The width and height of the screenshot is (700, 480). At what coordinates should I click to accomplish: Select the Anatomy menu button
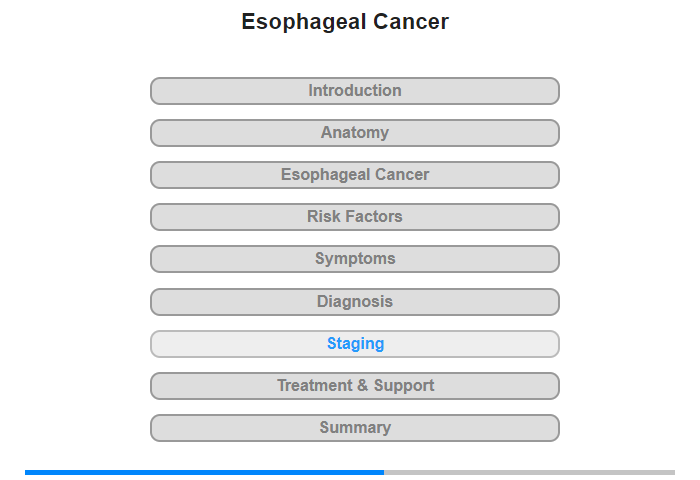(x=354, y=133)
